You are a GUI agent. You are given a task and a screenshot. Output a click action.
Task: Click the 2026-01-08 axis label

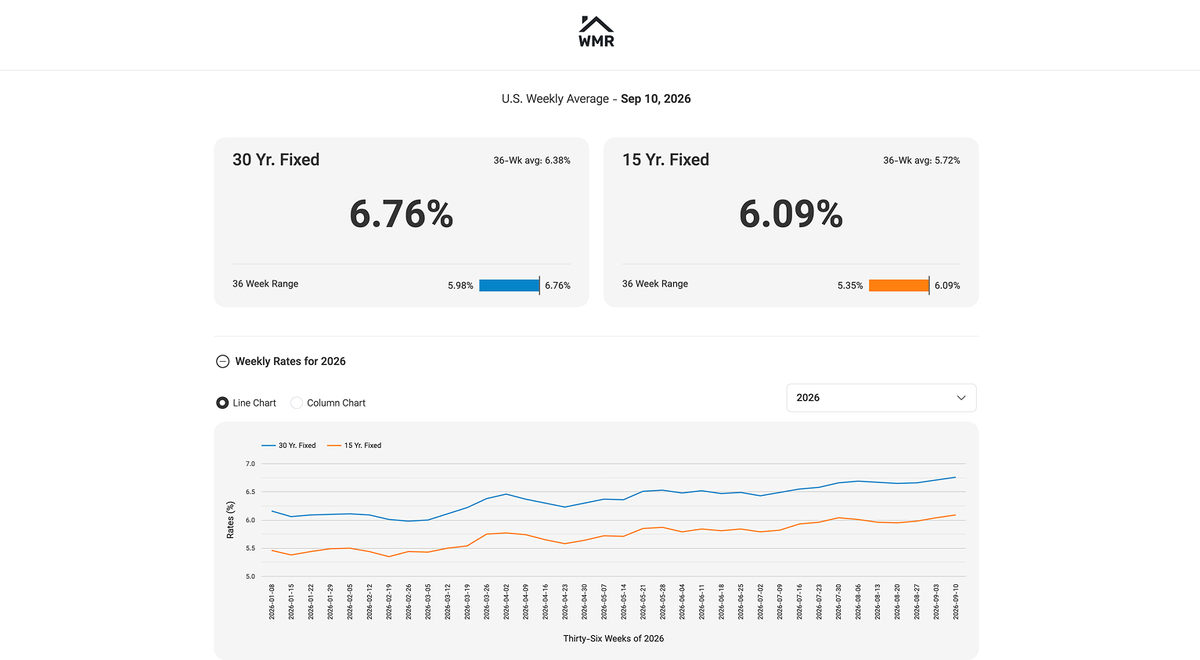click(272, 602)
